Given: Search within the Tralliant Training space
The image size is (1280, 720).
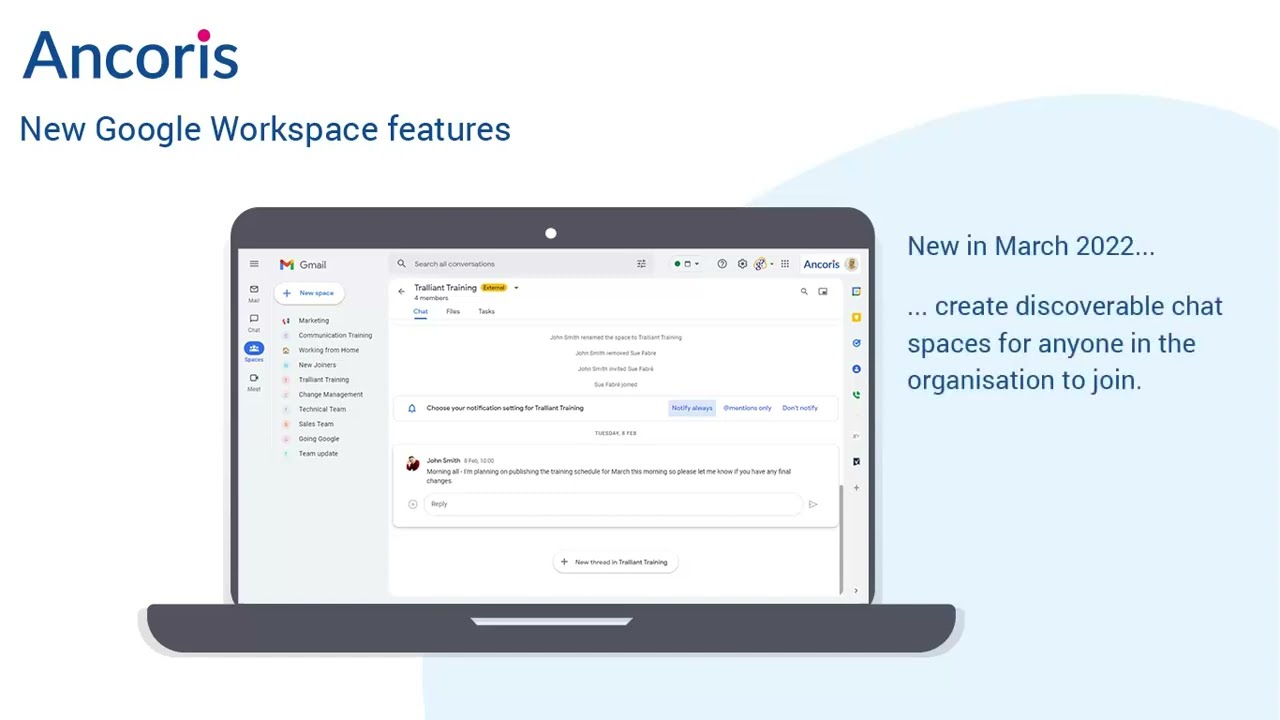Looking at the screenshot, I should click(804, 292).
